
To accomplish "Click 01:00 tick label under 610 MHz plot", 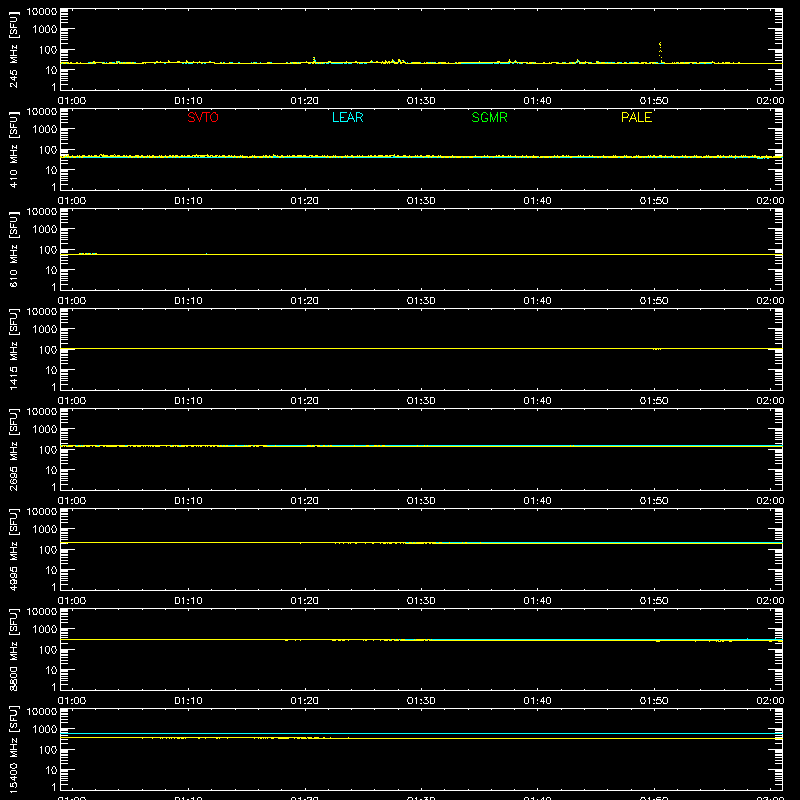I will click(72, 301).
